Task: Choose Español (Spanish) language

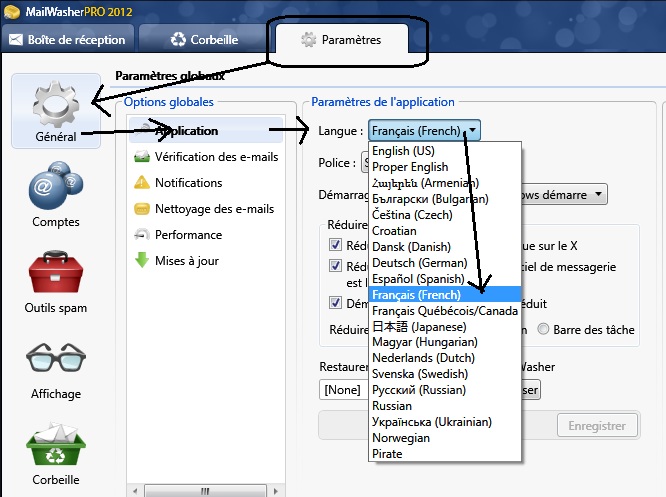Action: coord(445,279)
